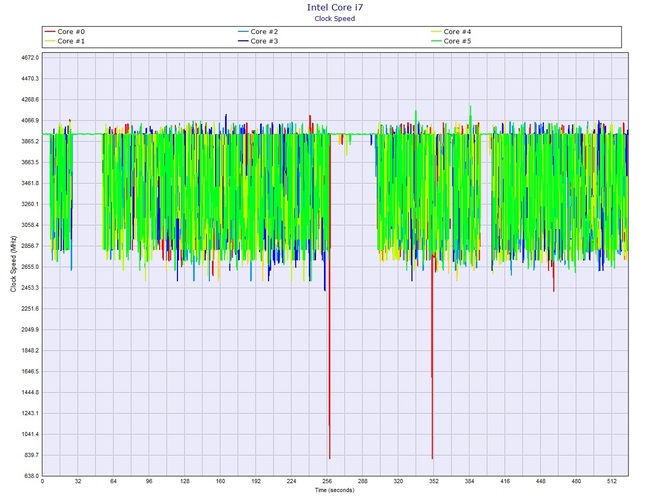Click the Core #3 legend entry
670x502 pixels.
tap(258, 41)
